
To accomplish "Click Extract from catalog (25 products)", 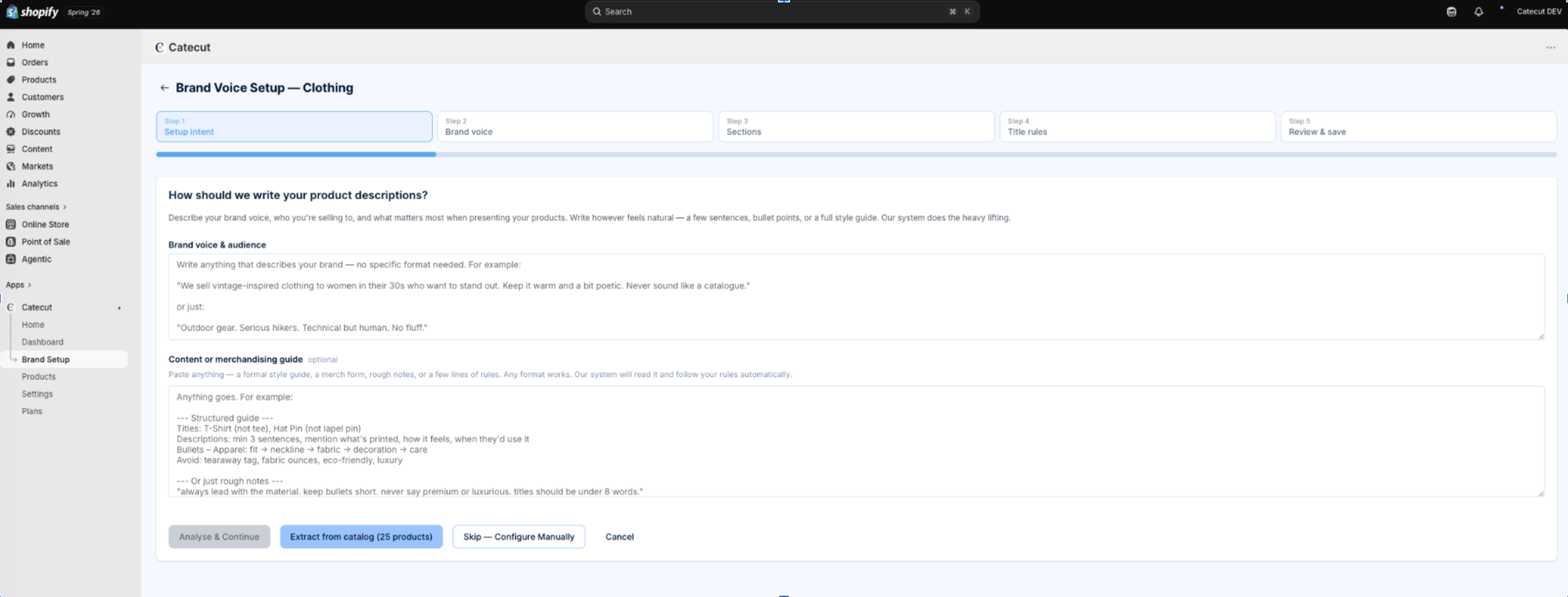I will pyautogui.click(x=361, y=537).
